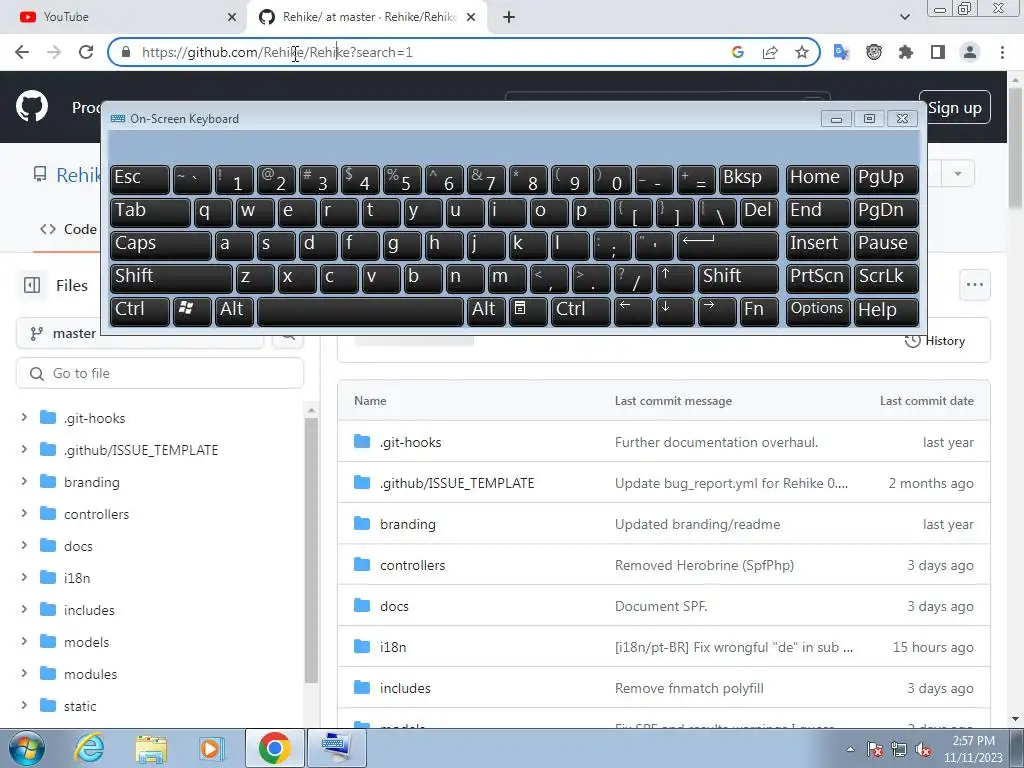This screenshot has height=768, width=1024.
Task: Click the browser address bar URL
Action: (x=277, y=52)
